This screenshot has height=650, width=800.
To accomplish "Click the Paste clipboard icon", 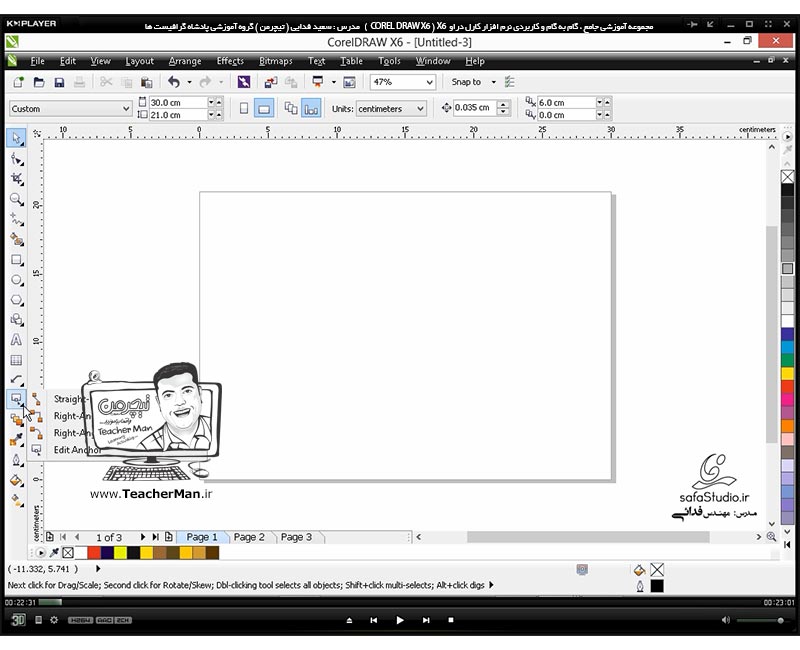I will (x=146, y=82).
